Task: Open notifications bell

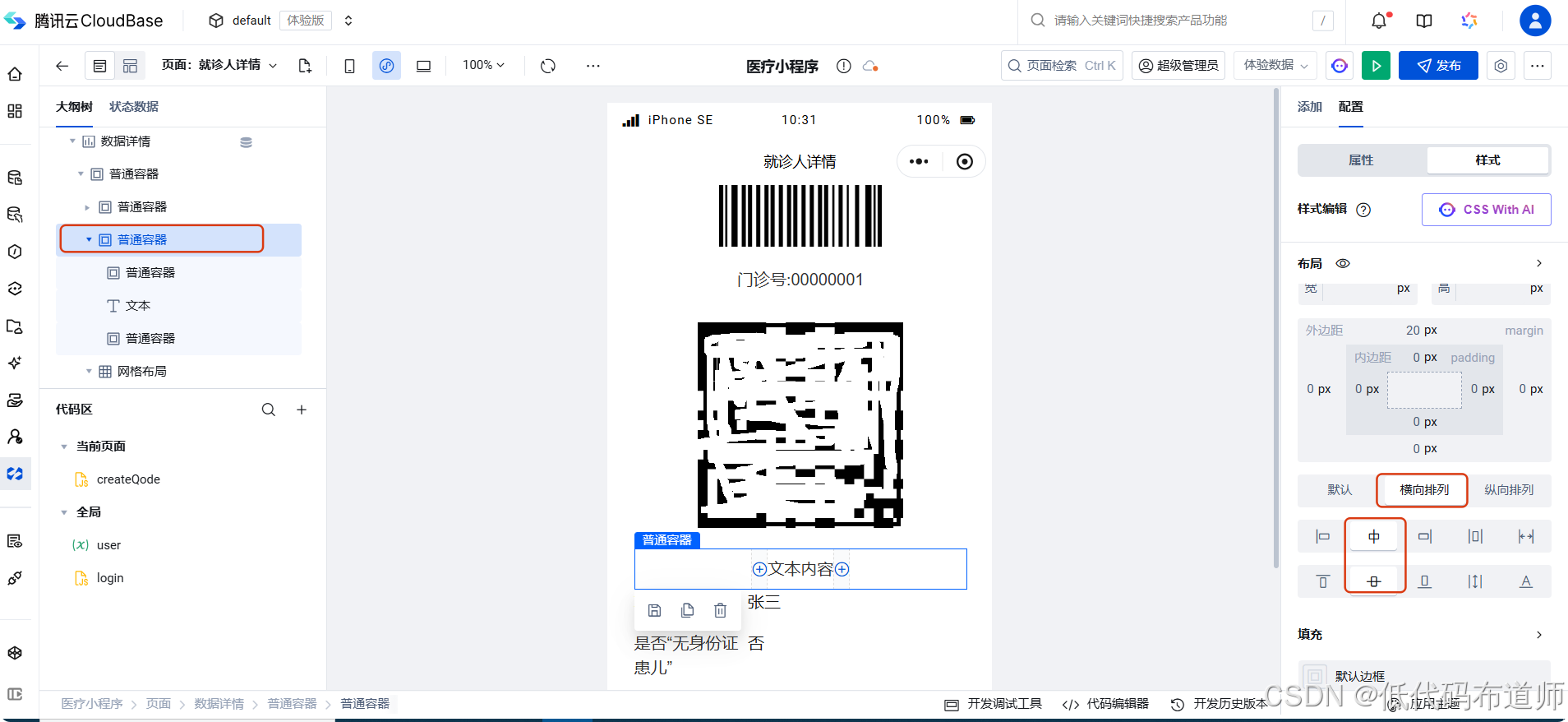Action: coord(1379,21)
